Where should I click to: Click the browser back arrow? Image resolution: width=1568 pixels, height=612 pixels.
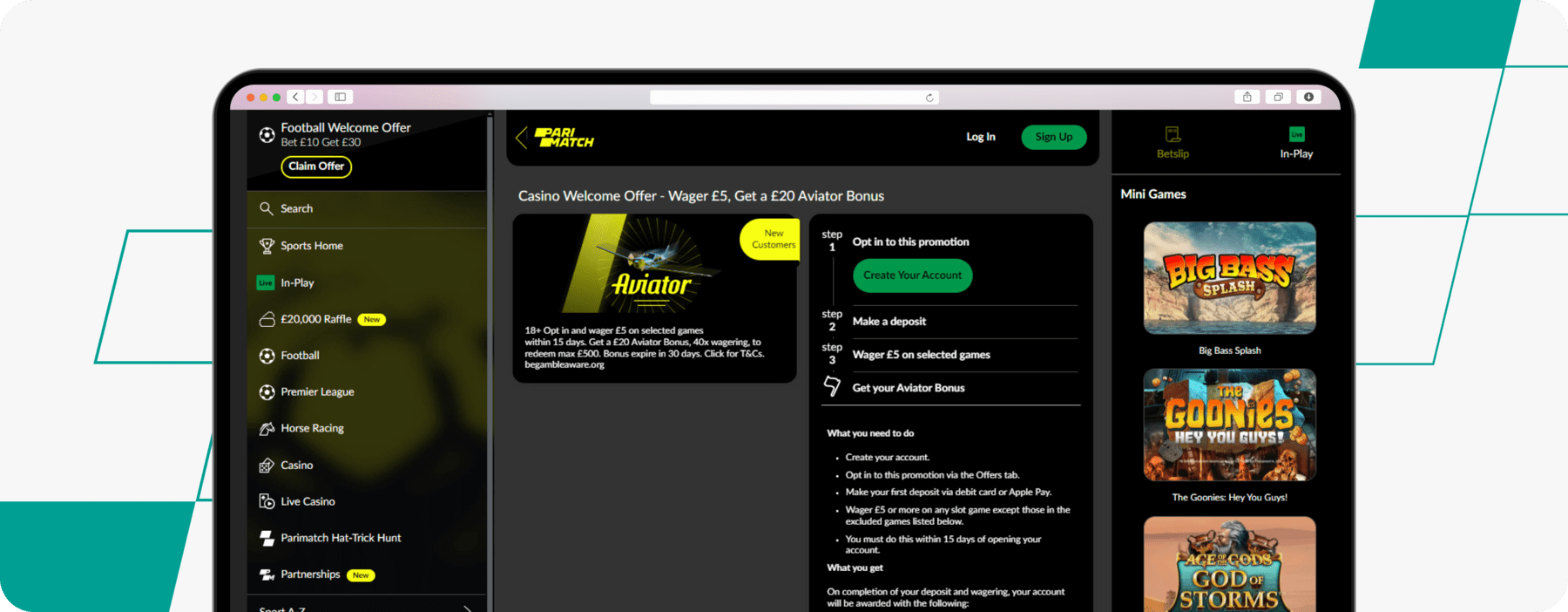(296, 97)
